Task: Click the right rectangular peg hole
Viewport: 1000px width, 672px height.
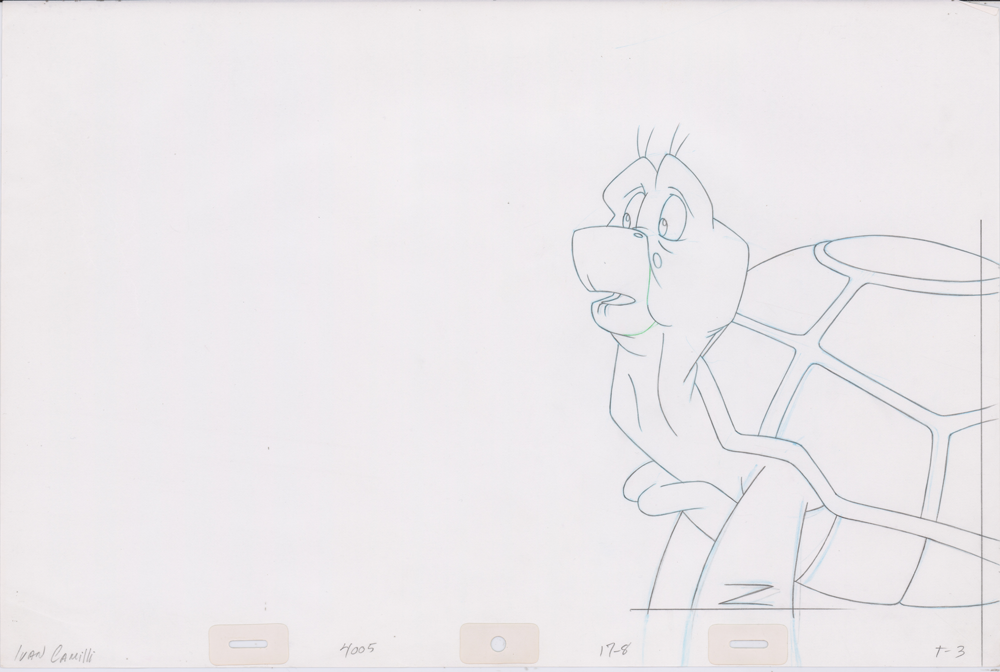Action: click(748, 643)
